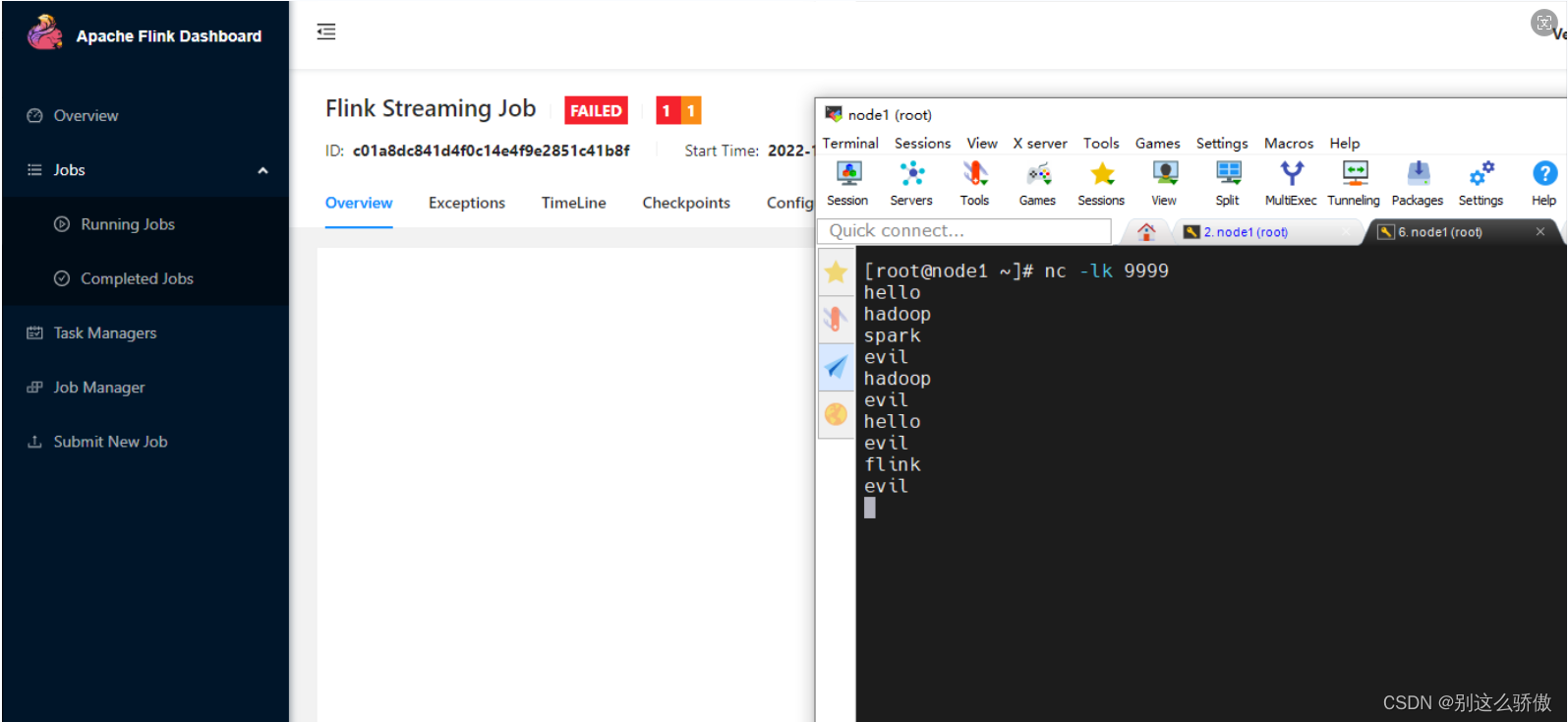This screenshot has width=1568, height=722.
Task: Collapse the sidebar with the menu fold icon
Action: click(326, 31)
